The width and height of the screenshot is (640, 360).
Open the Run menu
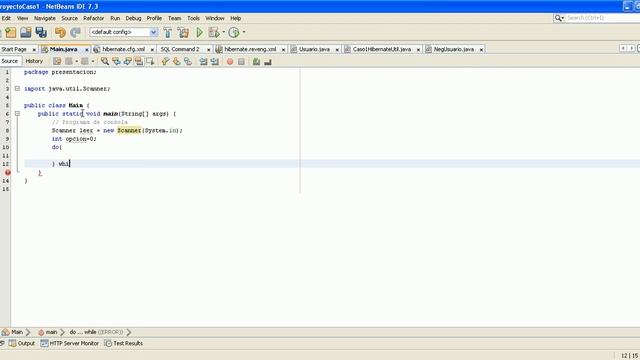[x=115, y=18]
